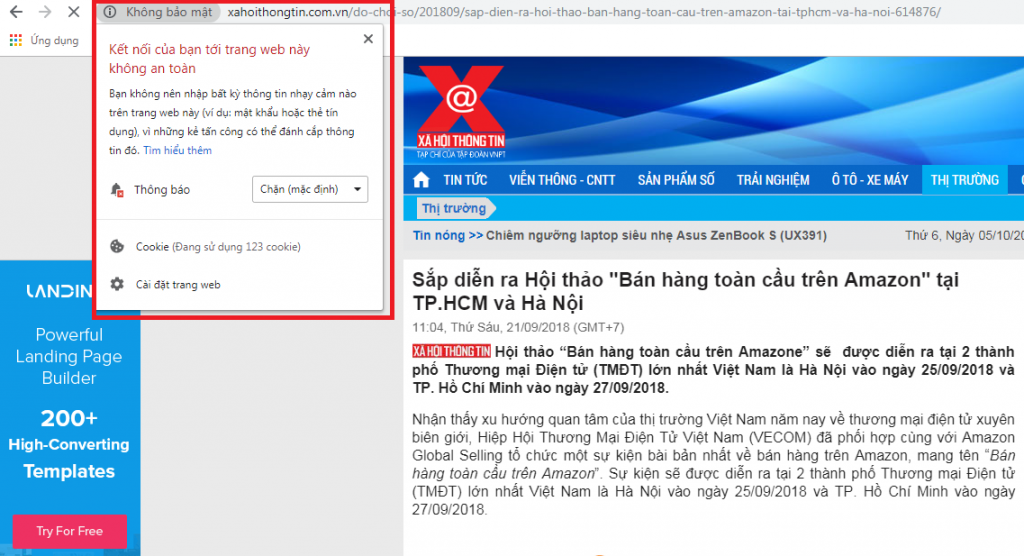Click the 'Không bảo mật' security label
This screenshot has height=556, width=1024.
(x=168, y=12)
